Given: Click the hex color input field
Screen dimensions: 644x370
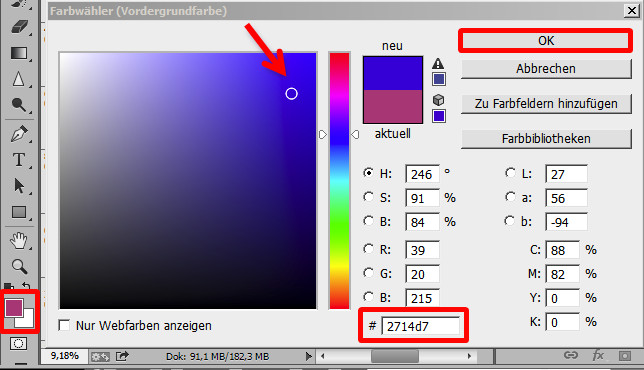Looking at the screenshot, I should click(421, 326).
